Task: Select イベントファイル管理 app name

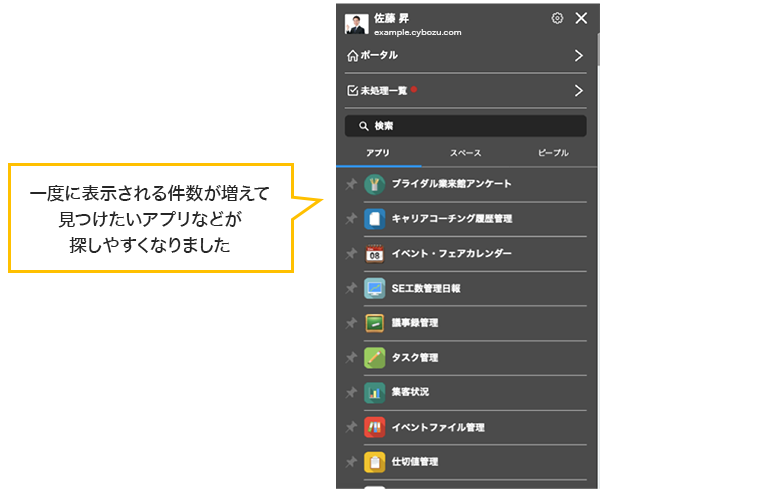Action: coord(438,427)
